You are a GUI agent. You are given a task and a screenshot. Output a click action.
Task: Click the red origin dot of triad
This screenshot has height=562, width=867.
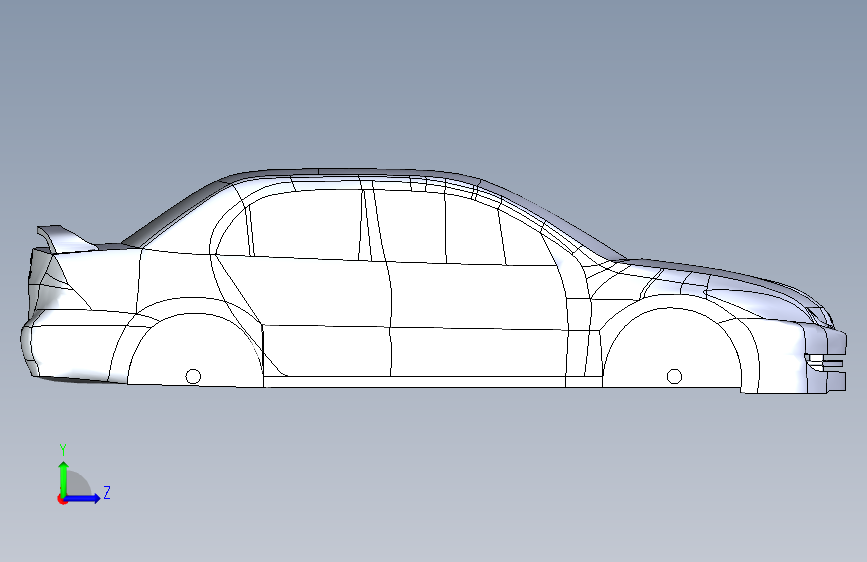[x=62, y=499]
